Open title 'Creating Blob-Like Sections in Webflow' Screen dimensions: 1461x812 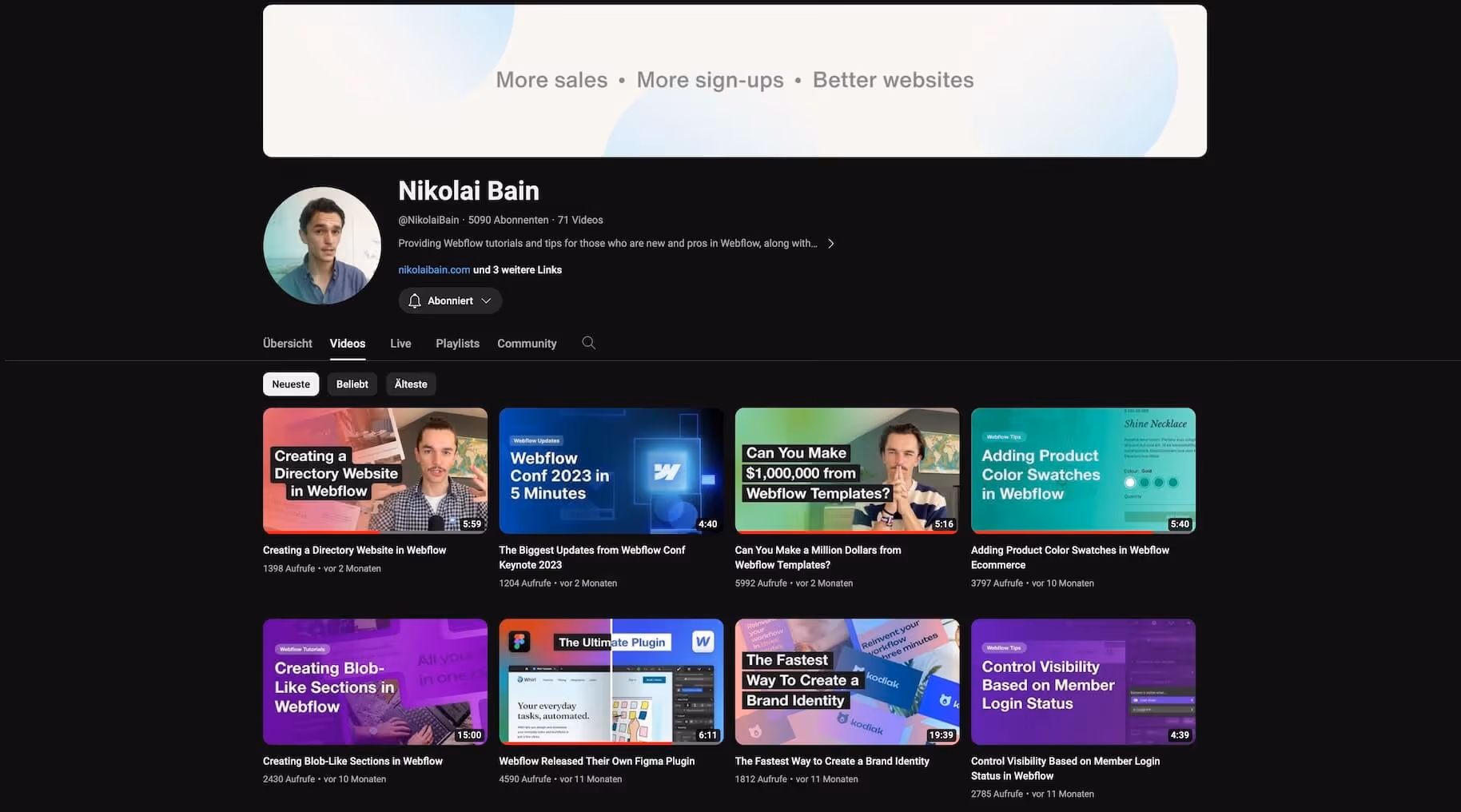pos(352,762)
